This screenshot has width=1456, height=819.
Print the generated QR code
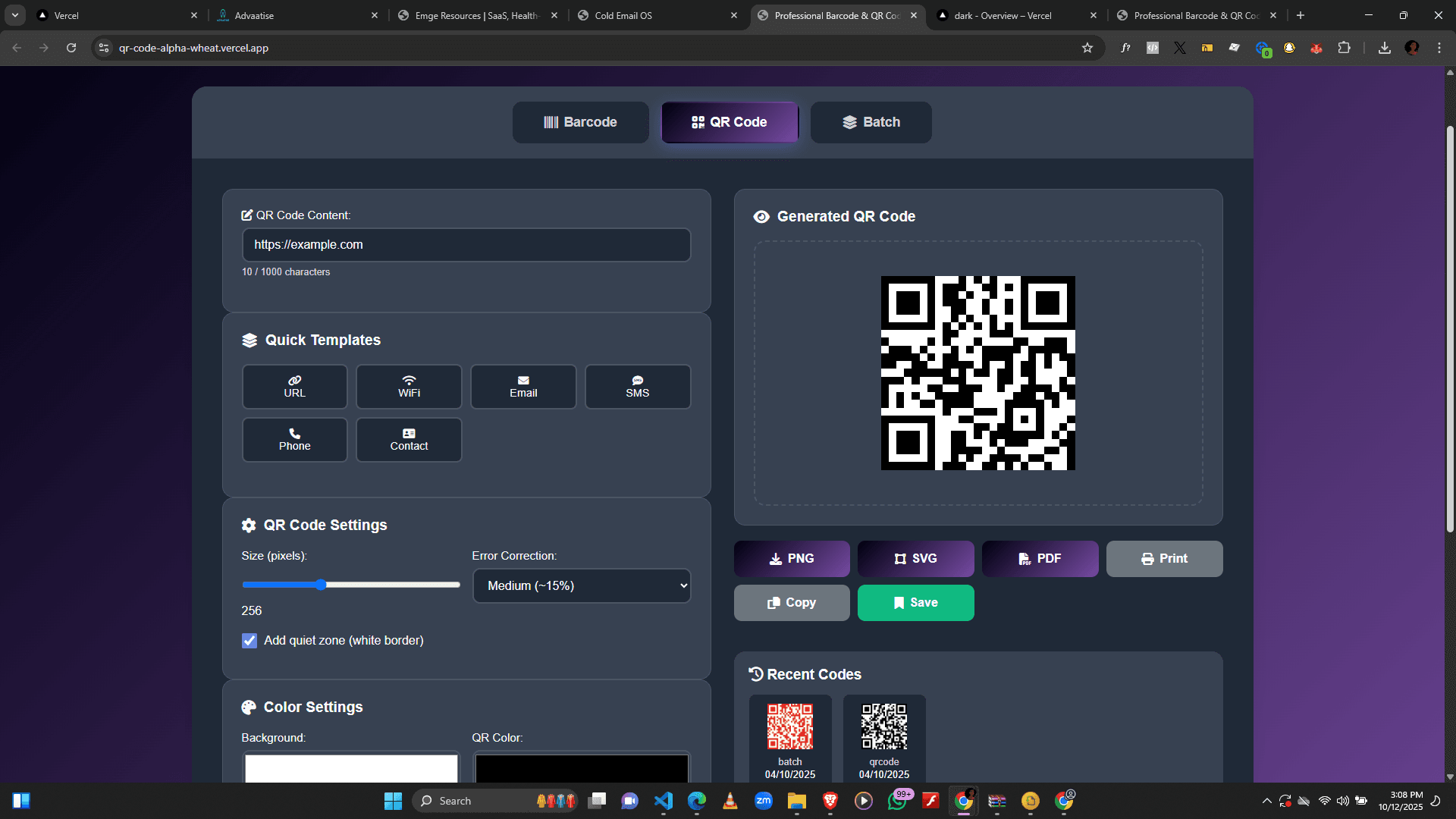click(1165, 559)
